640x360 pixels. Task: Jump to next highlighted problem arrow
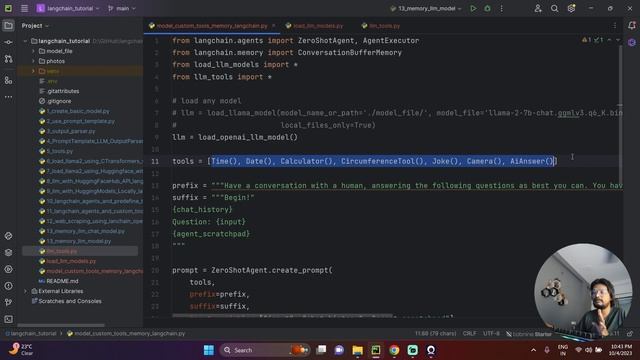coord(618,40)
